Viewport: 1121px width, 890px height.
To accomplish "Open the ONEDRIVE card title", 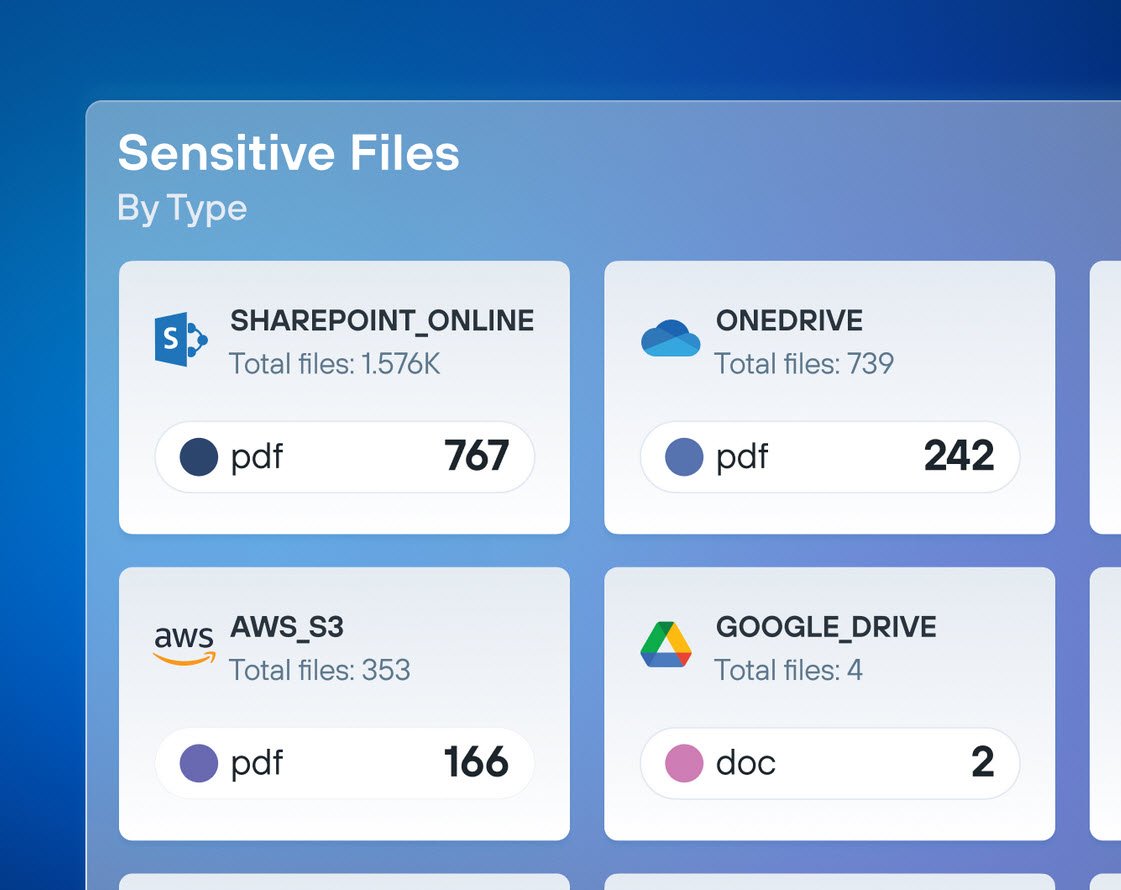I will 789,321.
